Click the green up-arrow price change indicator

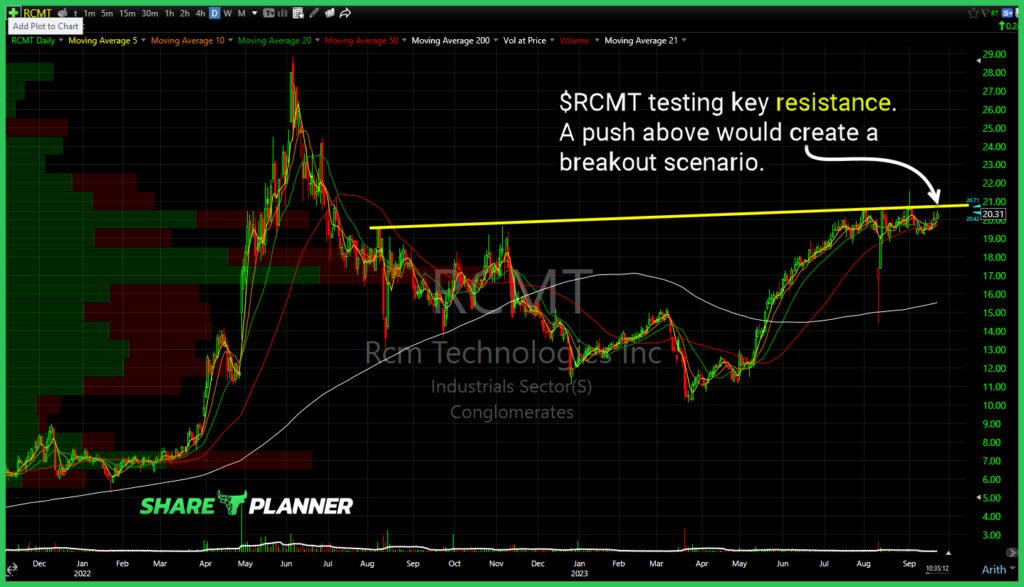pyautogui.click(x=1002, y=26)
